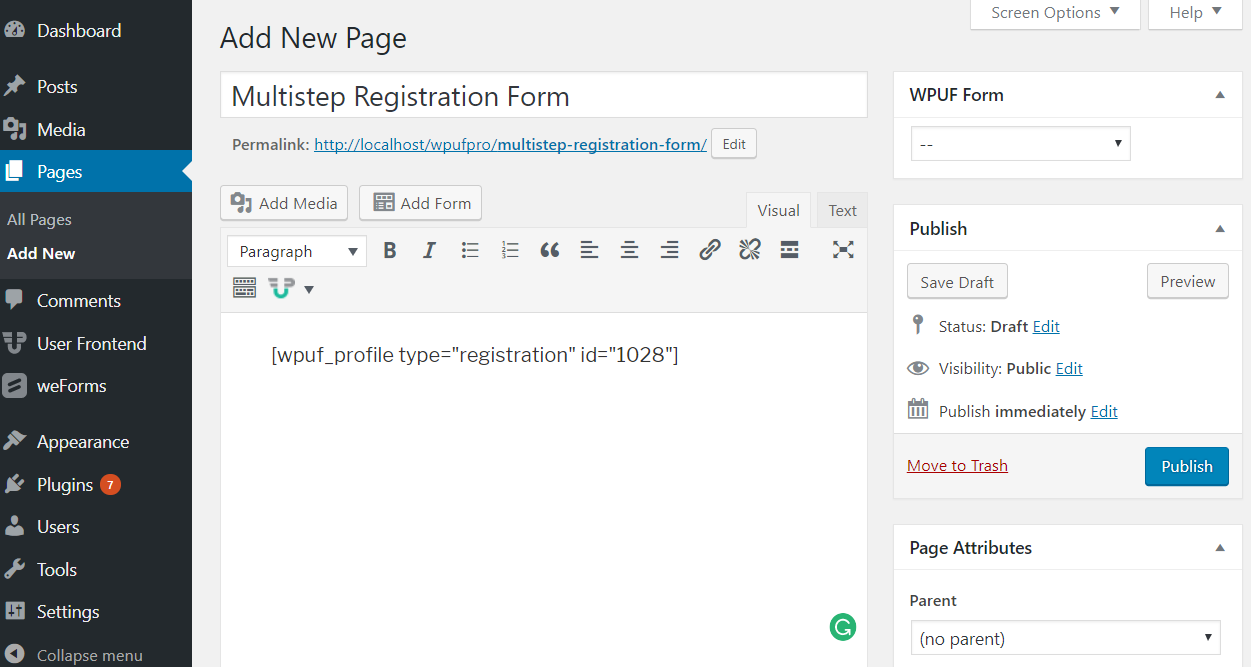
Task: Click the publish calendar icon
Action: (918, 409)
